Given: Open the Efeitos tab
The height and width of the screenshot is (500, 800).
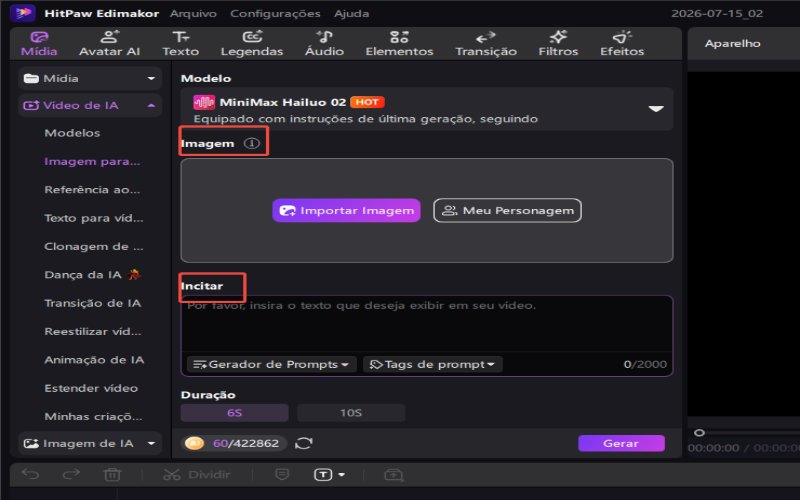Looking at the screenshot, I should click(x=622, y=44).
